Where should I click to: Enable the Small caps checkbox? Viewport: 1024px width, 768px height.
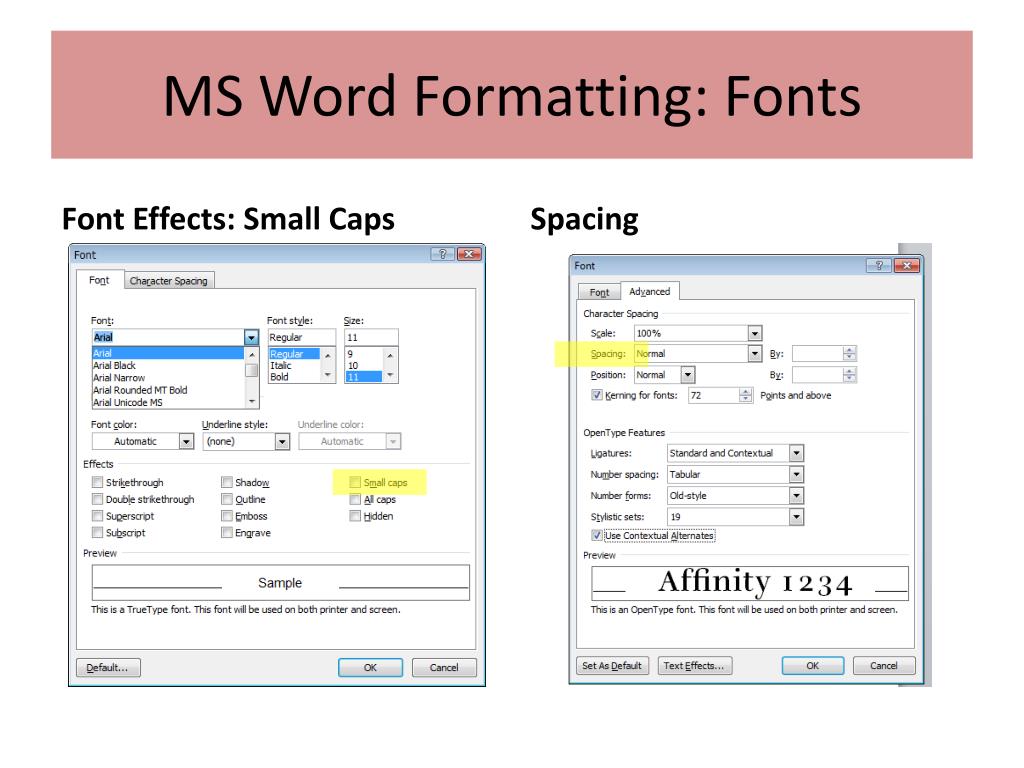pyautogui.click(x=355, y=482)
